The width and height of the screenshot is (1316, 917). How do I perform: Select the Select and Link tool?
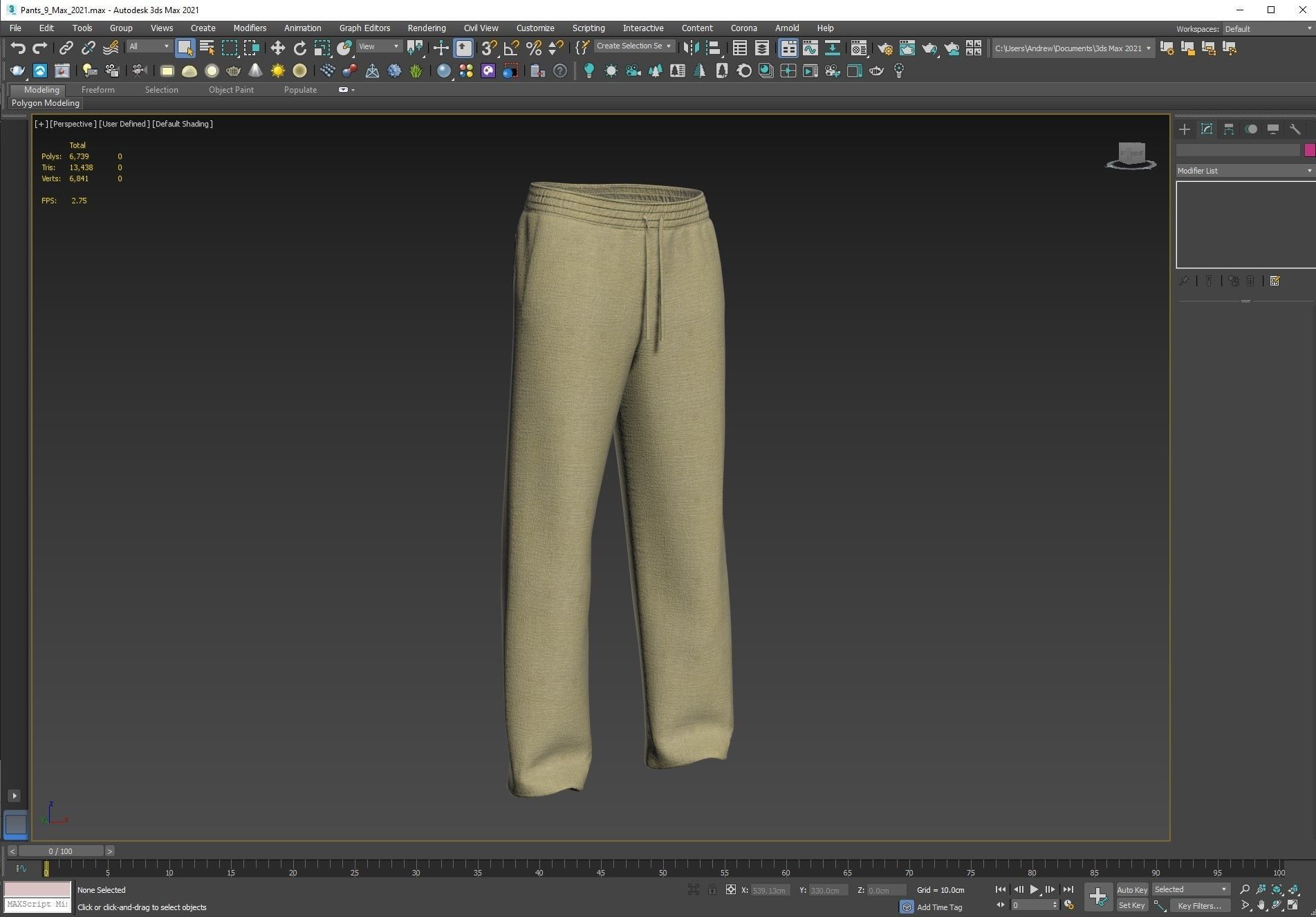pyautogui.click(x=66, y=48)
